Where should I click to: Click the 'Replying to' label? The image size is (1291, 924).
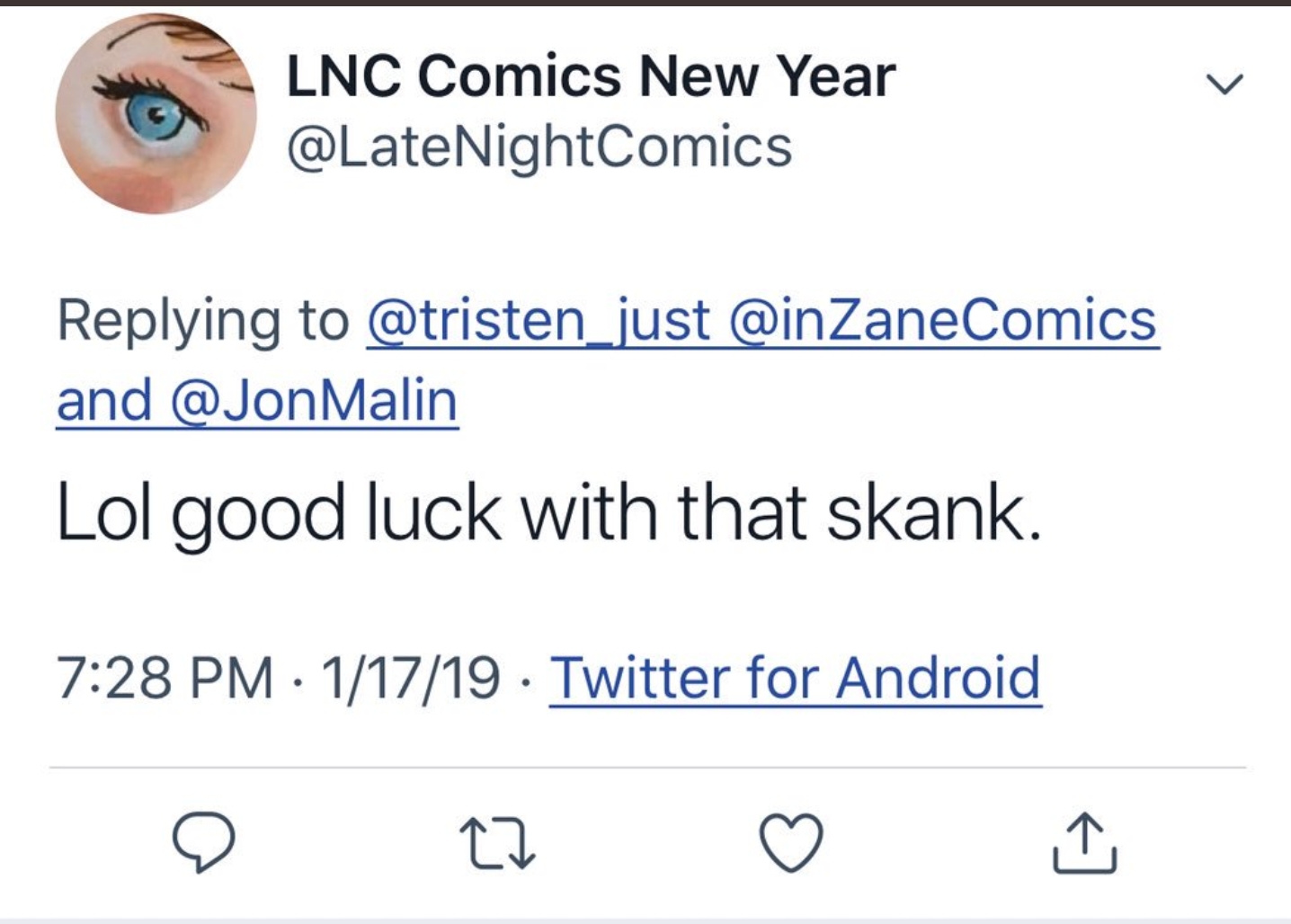point(203,323)
